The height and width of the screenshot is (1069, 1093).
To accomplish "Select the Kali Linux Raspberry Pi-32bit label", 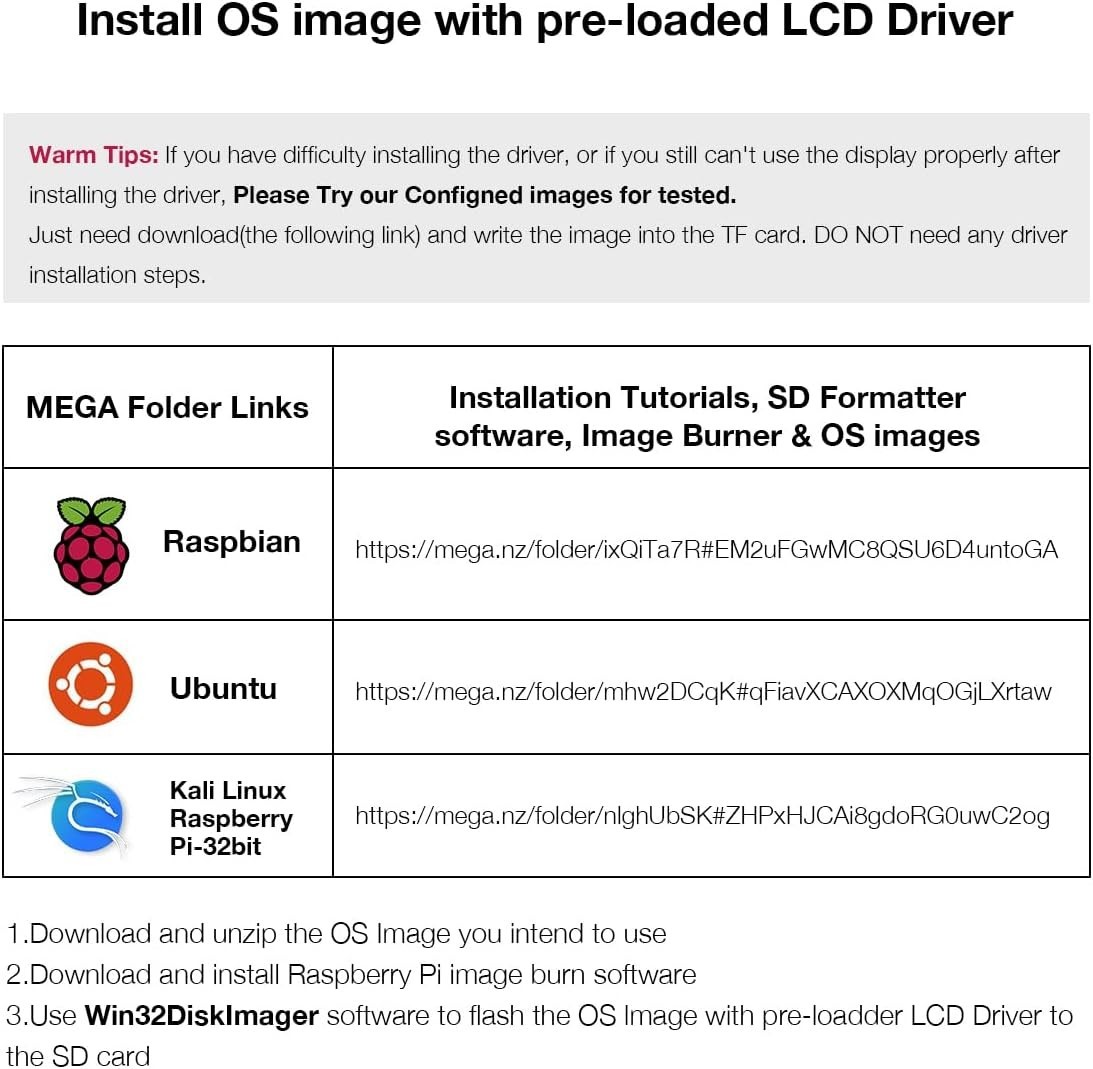I will click(231, 818).
